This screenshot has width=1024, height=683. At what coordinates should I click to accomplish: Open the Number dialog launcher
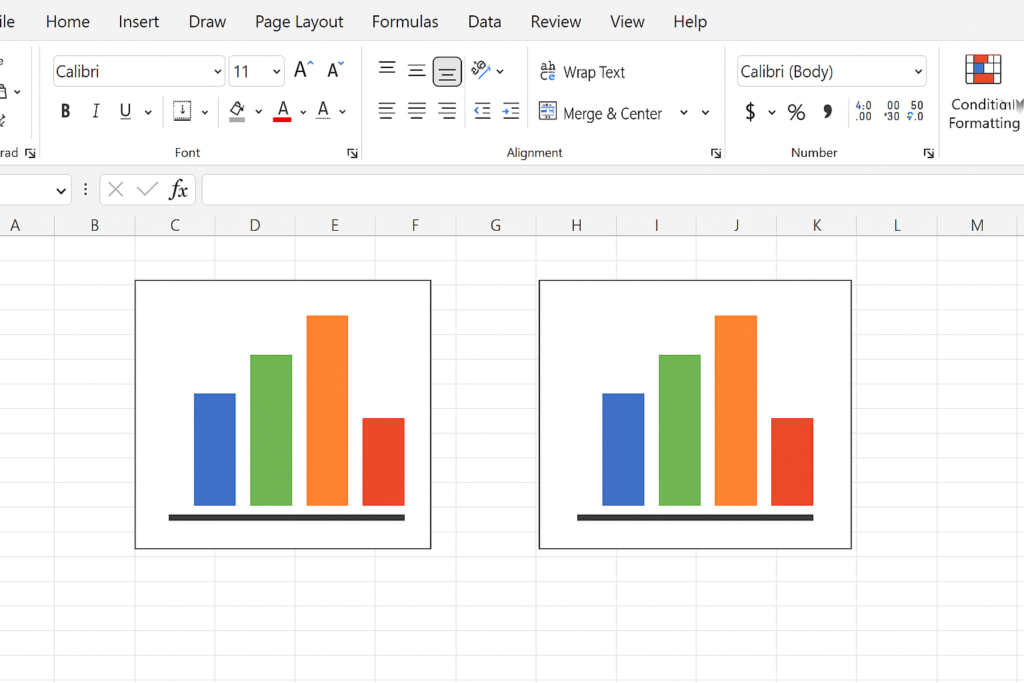click(929, 153)
